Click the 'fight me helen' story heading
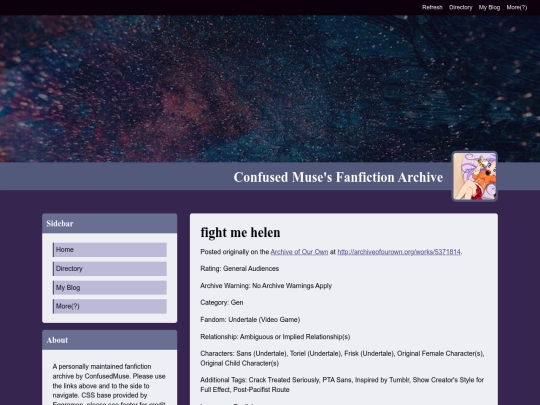The height and width of the screenshot is (405, 540). pos(240,232)
